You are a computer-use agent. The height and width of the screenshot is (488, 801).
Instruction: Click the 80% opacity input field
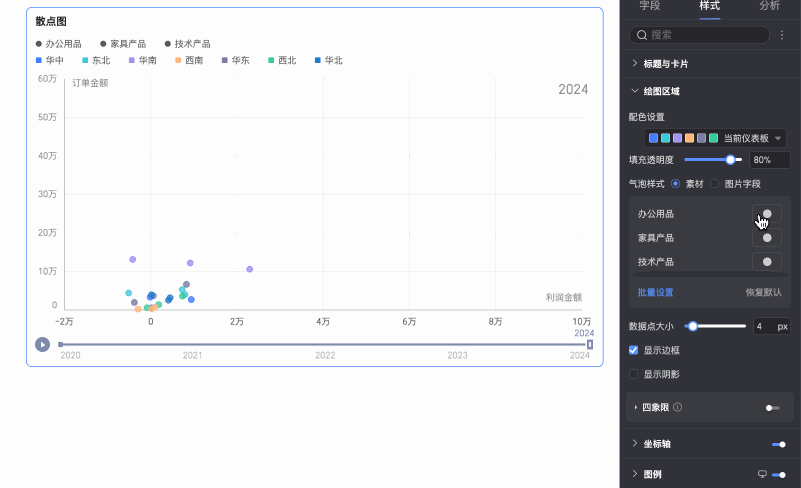(769, 160)
